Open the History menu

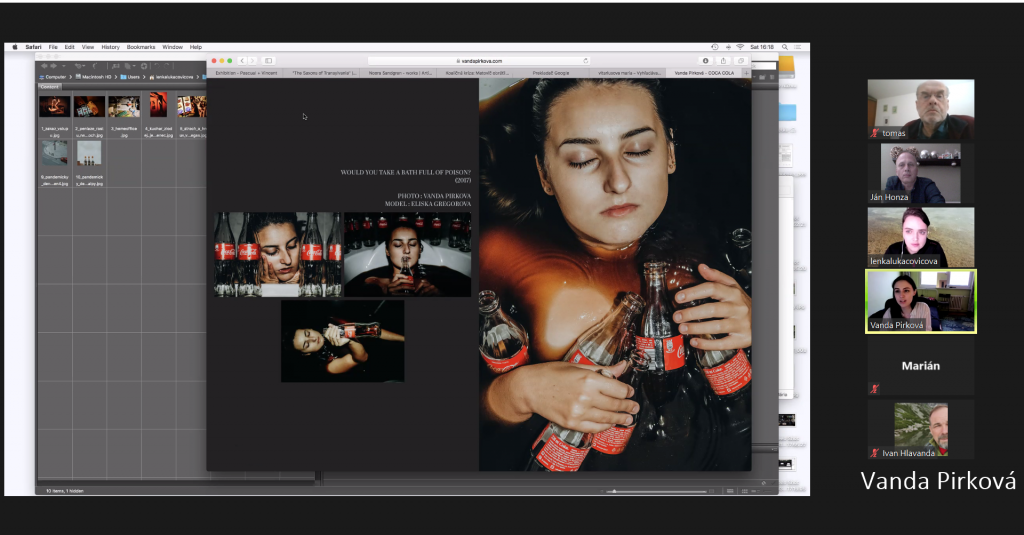pyautogui.click(x=110, y=47)
